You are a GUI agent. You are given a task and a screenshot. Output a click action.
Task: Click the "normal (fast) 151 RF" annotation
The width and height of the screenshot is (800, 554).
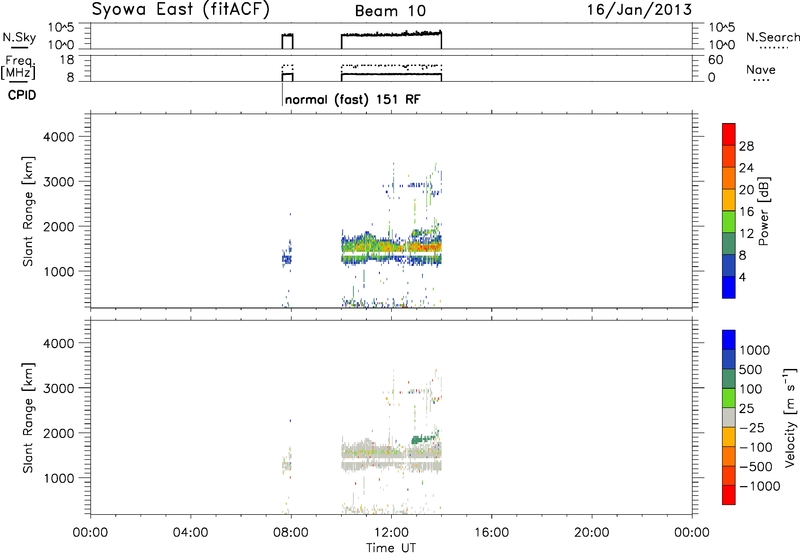point(353,99)
